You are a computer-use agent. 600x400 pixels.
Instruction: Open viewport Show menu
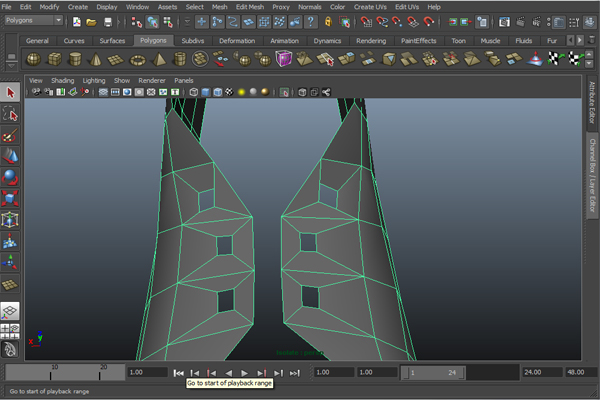tap(122, 80)
